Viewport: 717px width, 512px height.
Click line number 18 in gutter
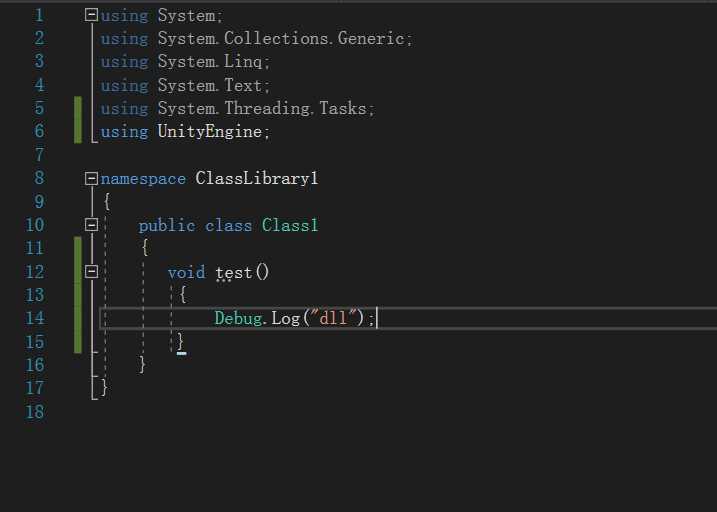coord(35,412)
